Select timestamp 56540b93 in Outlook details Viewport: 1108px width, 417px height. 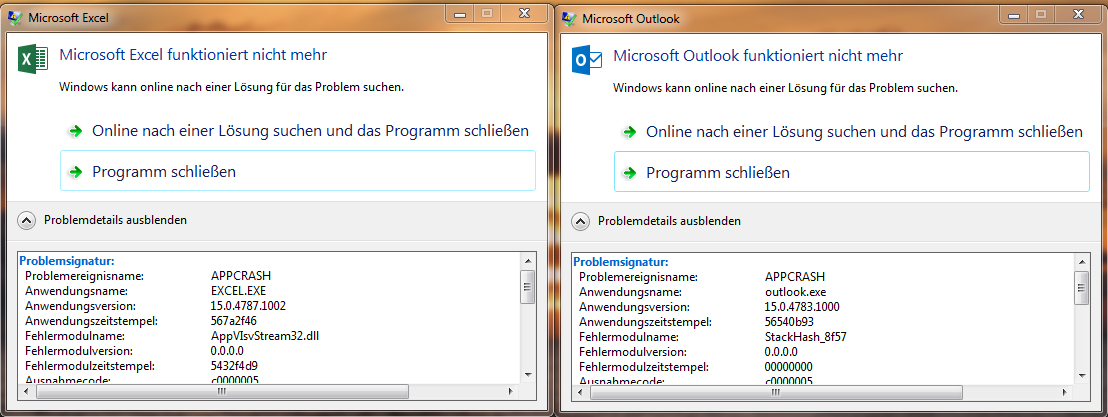[789, 321]
